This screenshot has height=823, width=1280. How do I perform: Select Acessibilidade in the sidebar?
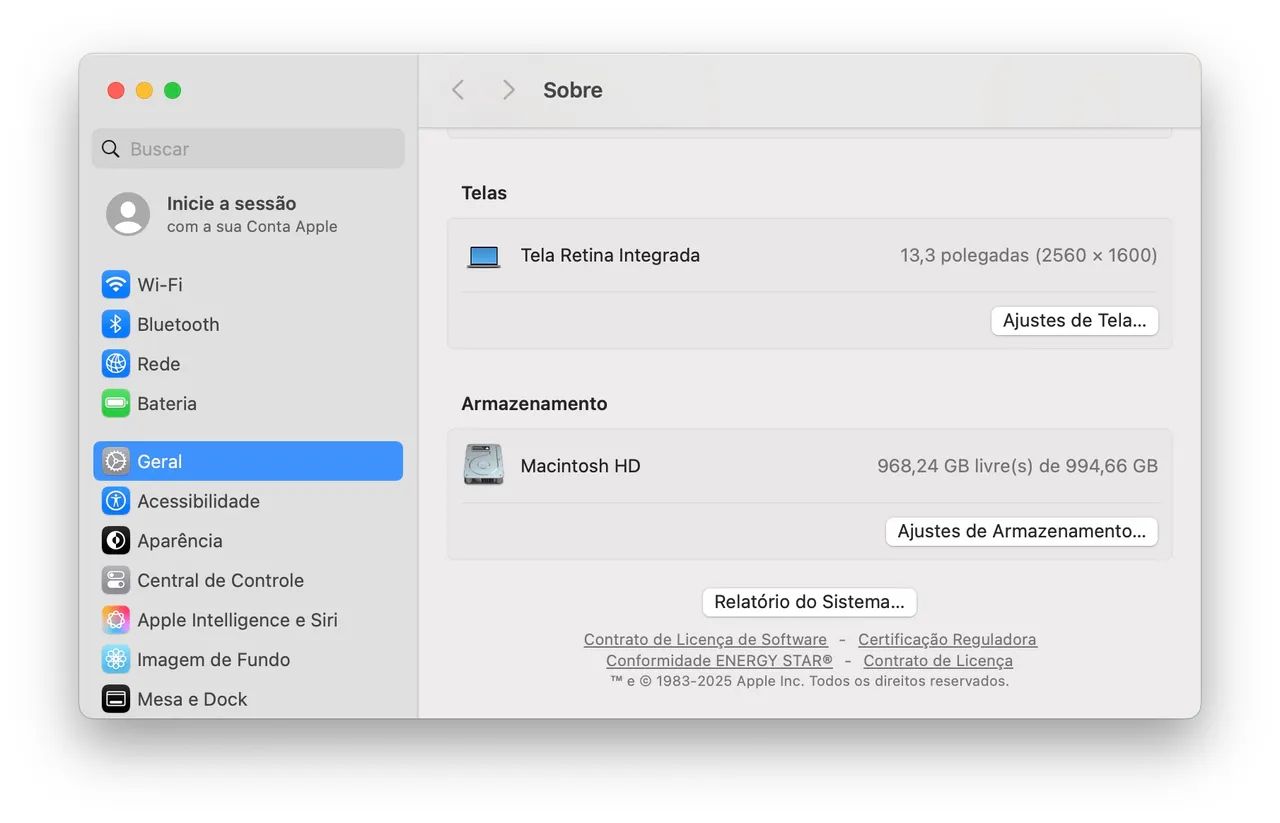pyautogui.click(x=200, y=501)
